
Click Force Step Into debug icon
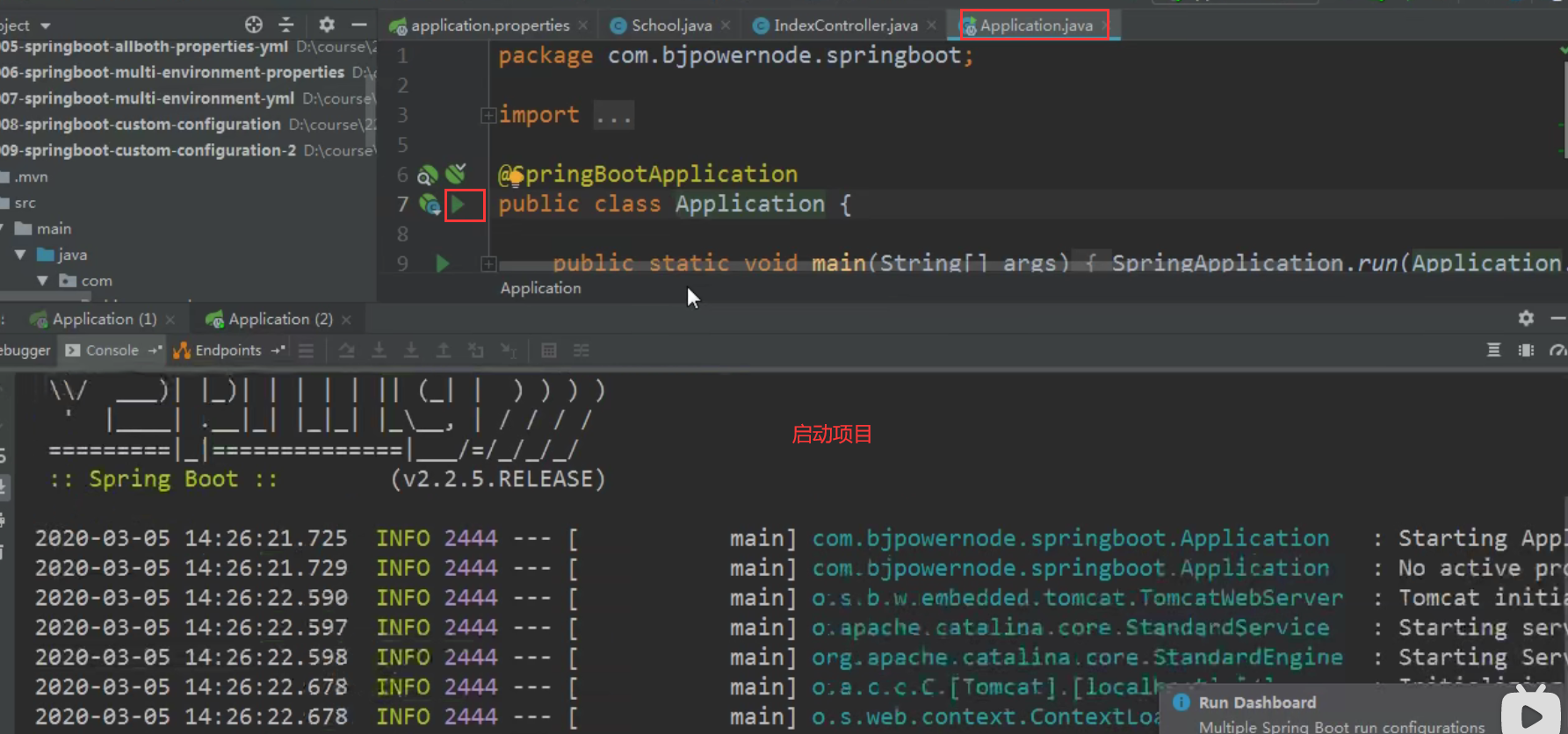click(411, 350)
